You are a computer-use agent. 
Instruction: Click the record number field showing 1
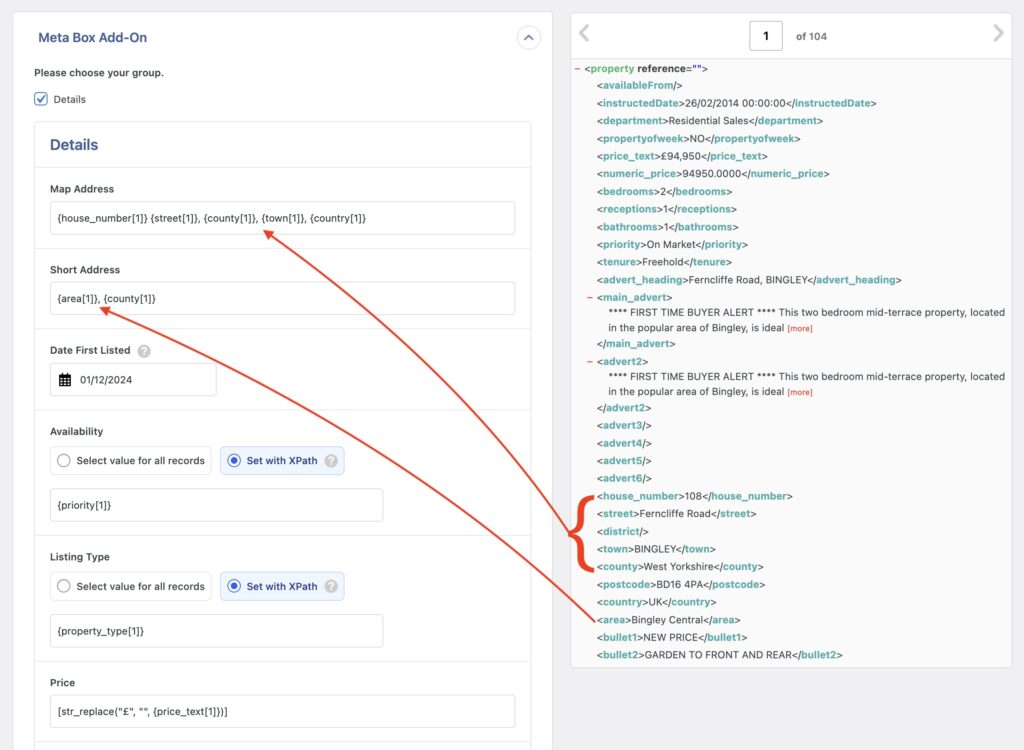[x=766, y=34]
